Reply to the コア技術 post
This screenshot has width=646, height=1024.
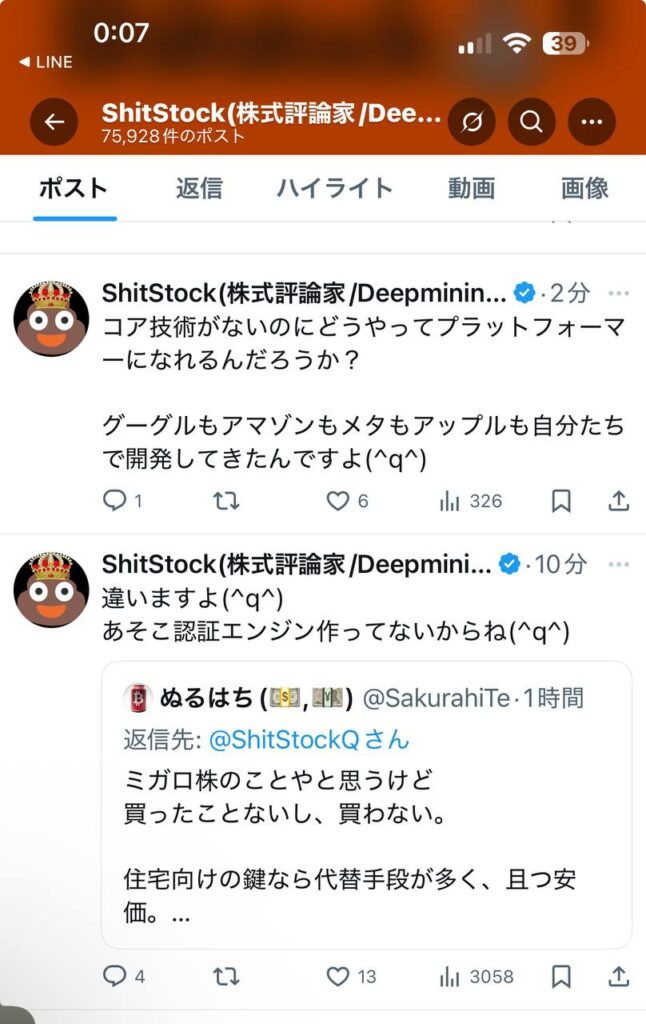point(116,501)
